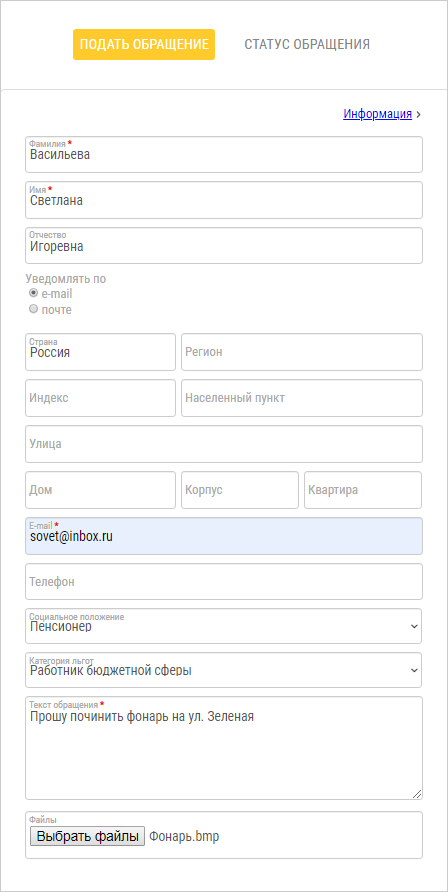
Task: Click the Фамилия input field
Action: coord(224,154)
